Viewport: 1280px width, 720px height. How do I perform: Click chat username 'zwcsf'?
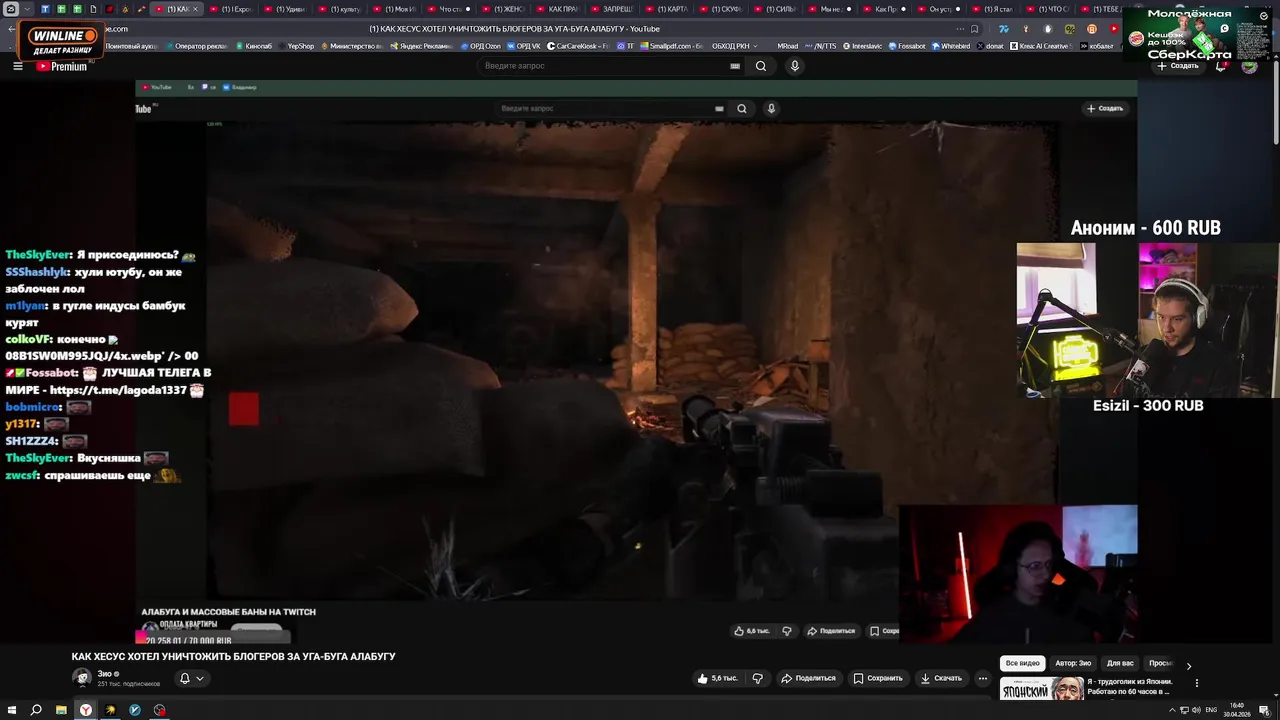(x=21, y=475)
